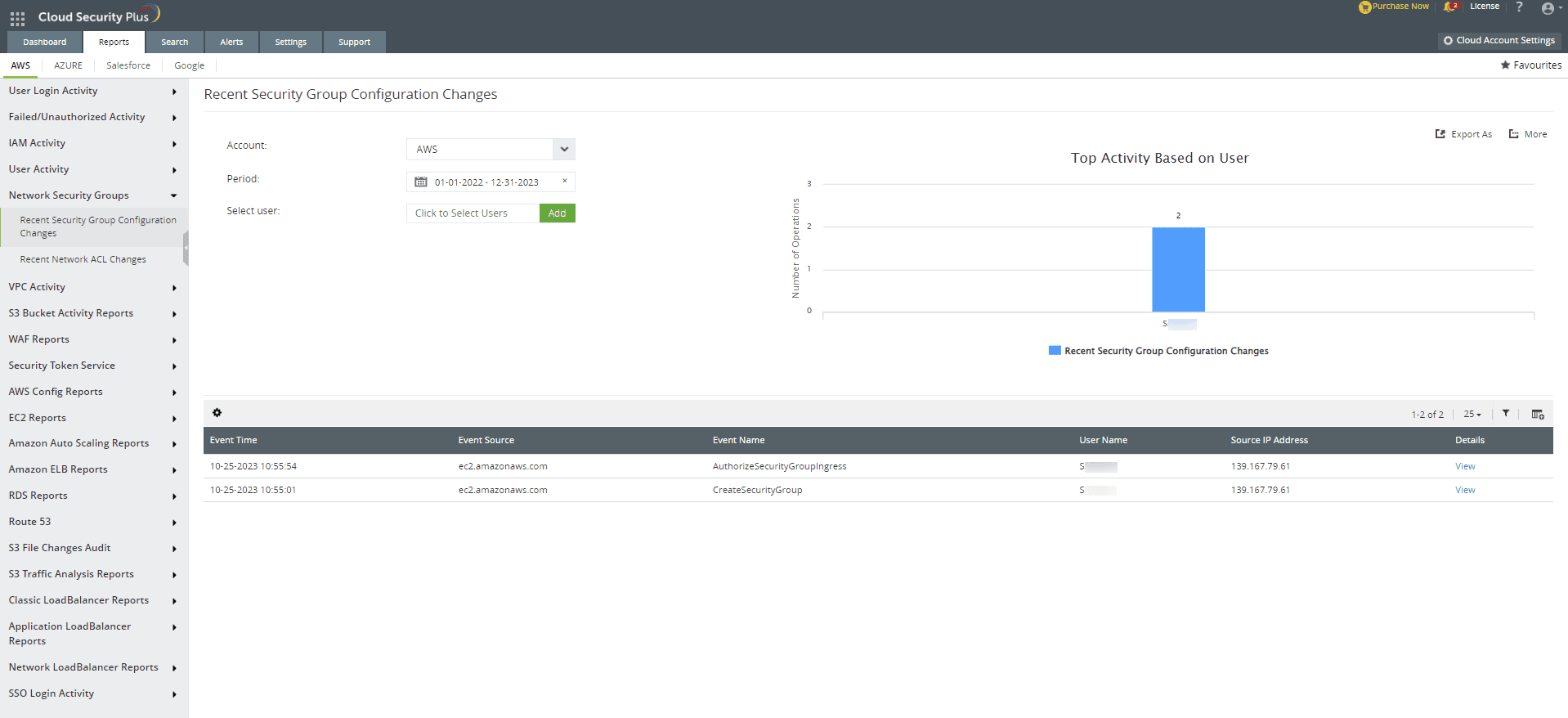Select the Support tab
This screenshot has width=1568, height=718.
(x=354, y=42)
